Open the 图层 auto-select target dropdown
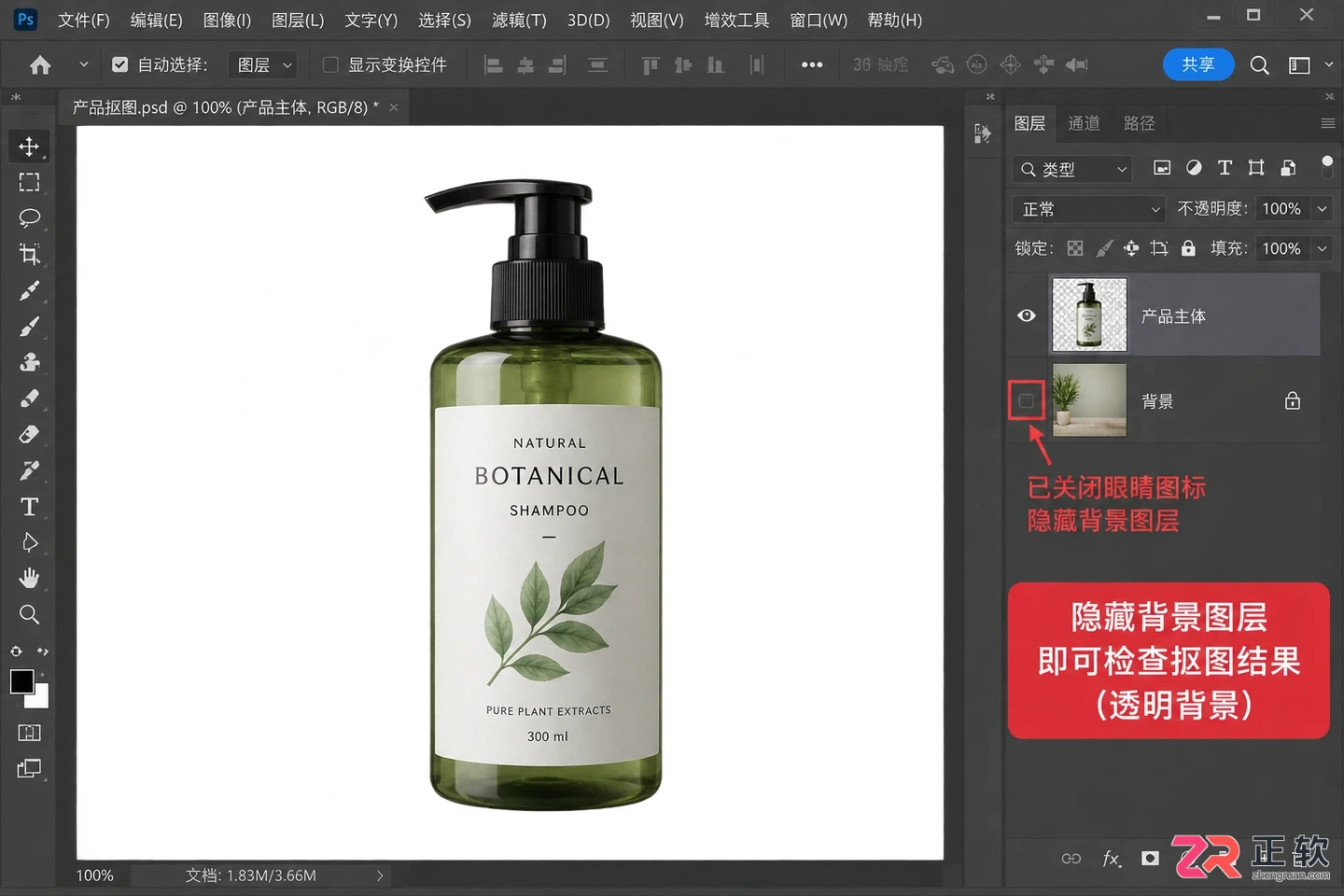Image resolution: width=1344 pixels, height=896 pixels. pos(265,64)
